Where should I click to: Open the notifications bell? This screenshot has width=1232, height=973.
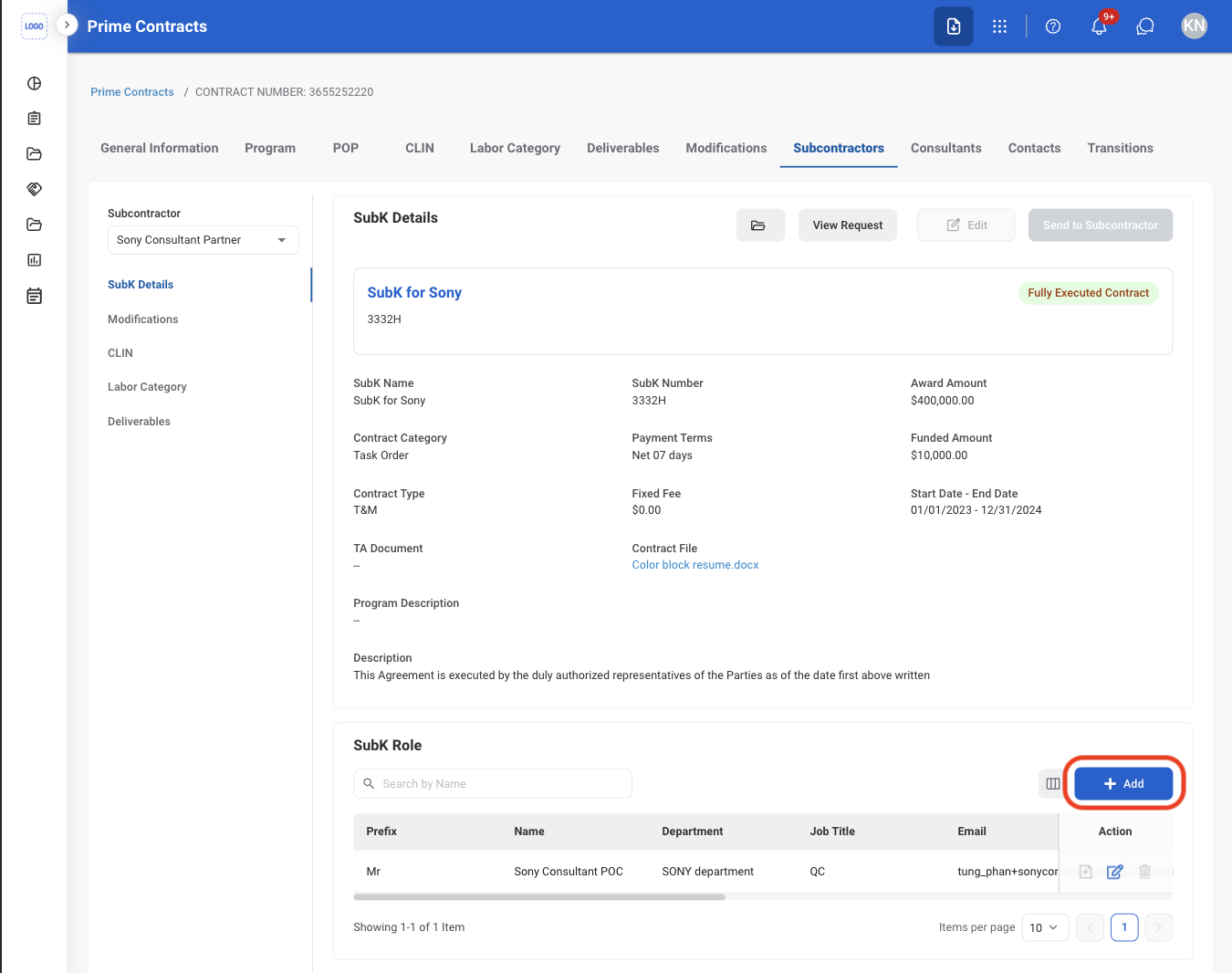pyautogui.click(x=1100, y=26)
